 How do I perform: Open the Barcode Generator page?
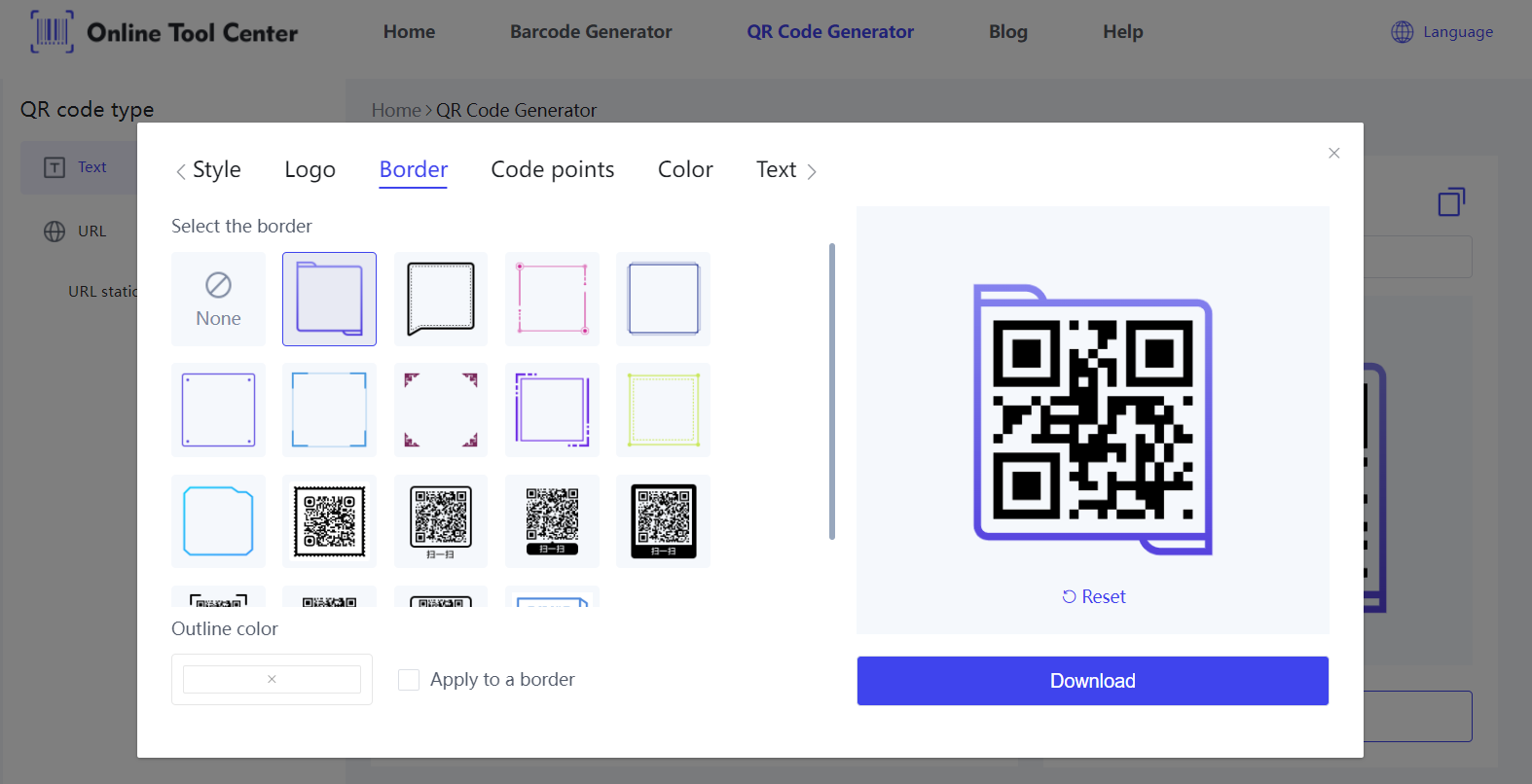tap(591, 32)
